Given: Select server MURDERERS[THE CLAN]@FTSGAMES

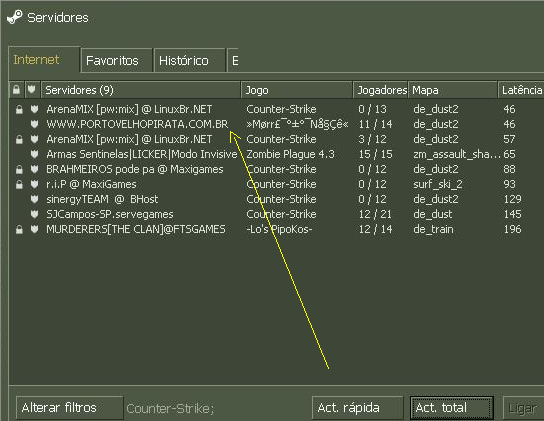Looking at the screenshot, I should click(x=136, y=229).
